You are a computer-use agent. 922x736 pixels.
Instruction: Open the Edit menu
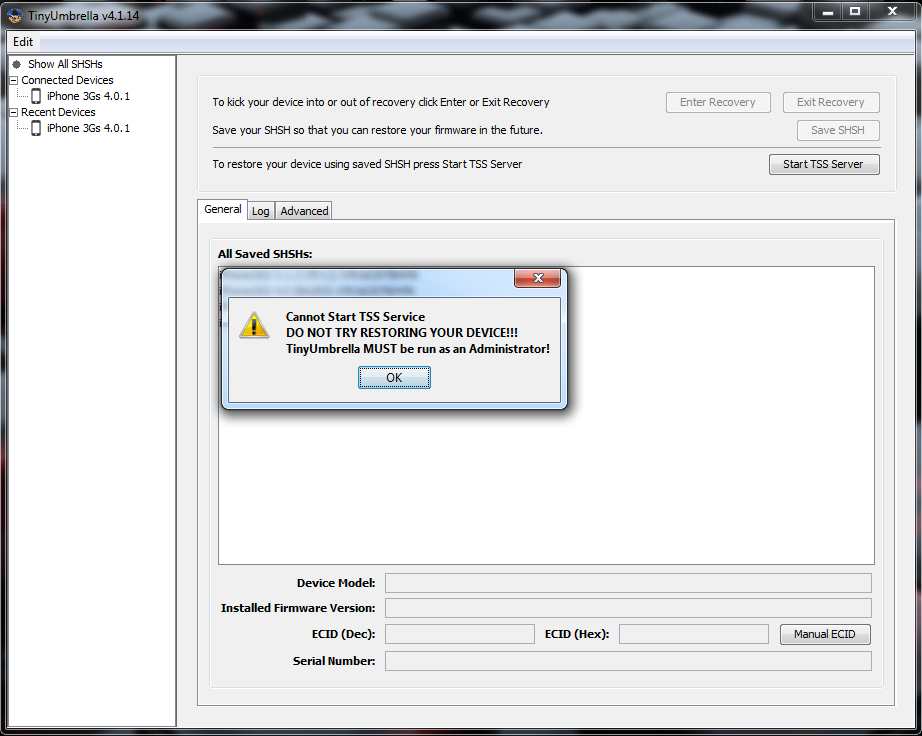click(23, 42)
